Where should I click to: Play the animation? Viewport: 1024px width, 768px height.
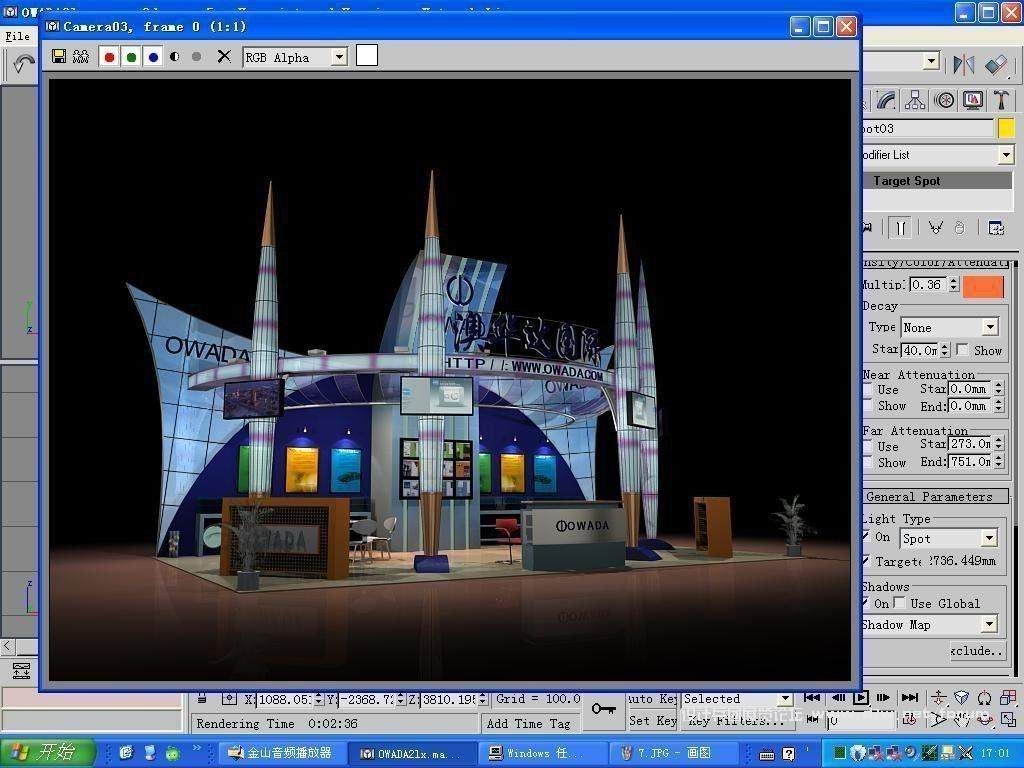pyautogui.click(x=861, y=697)
